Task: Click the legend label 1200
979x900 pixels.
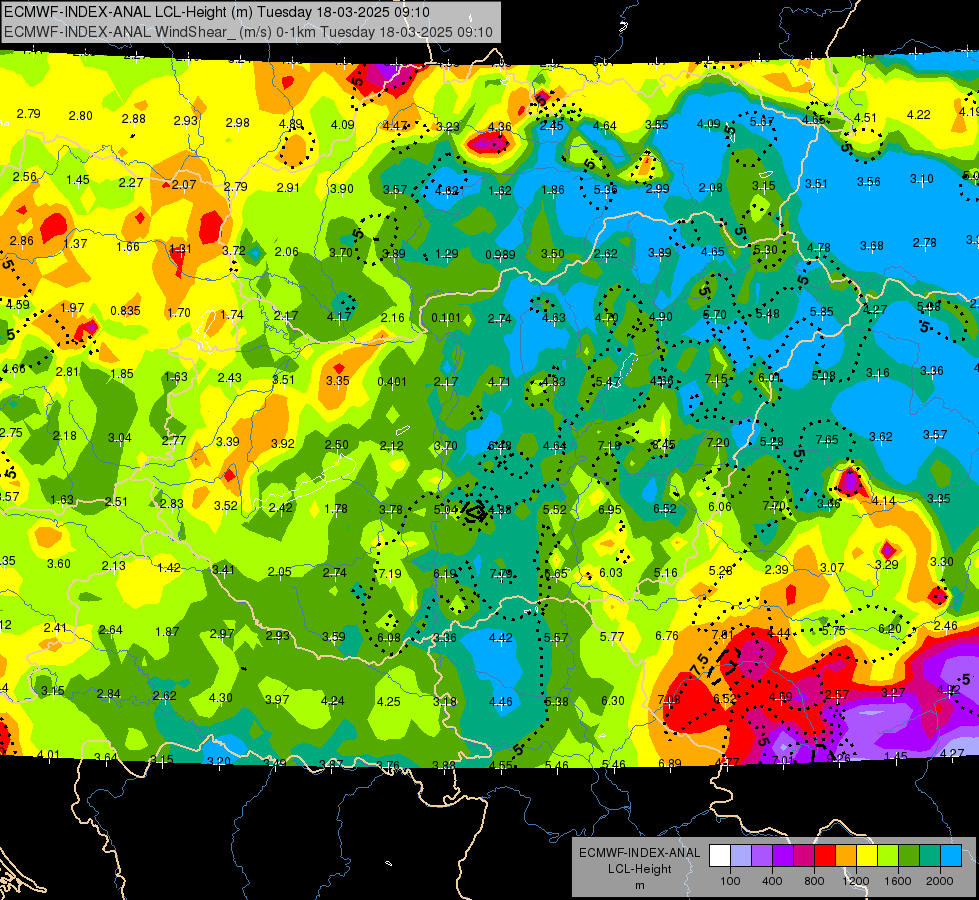Action: click(x=855, y=881)
